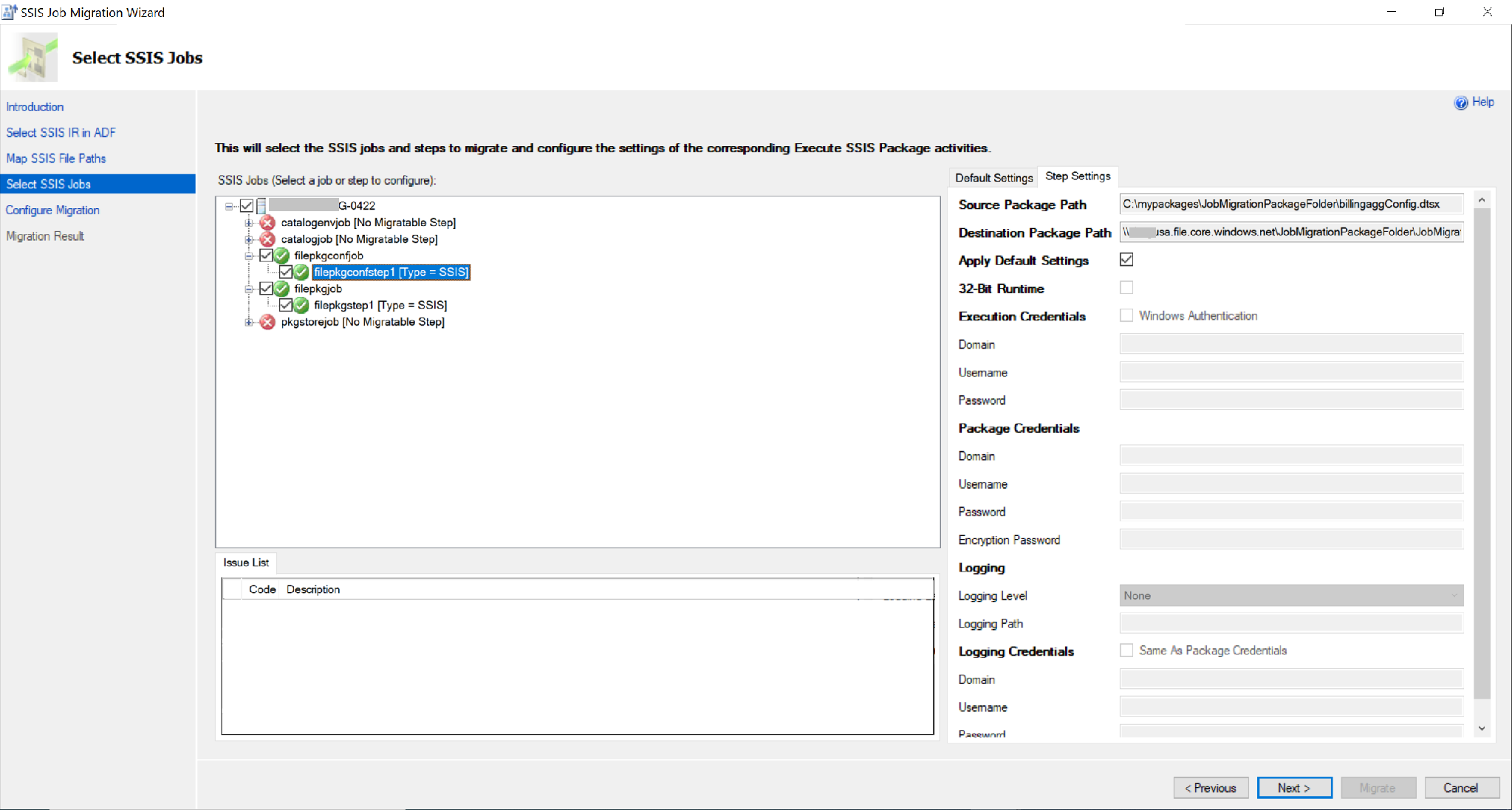Click the green checkmark icon on filepkgstep1
1512x810 pixels.
[x=300, y=305]
